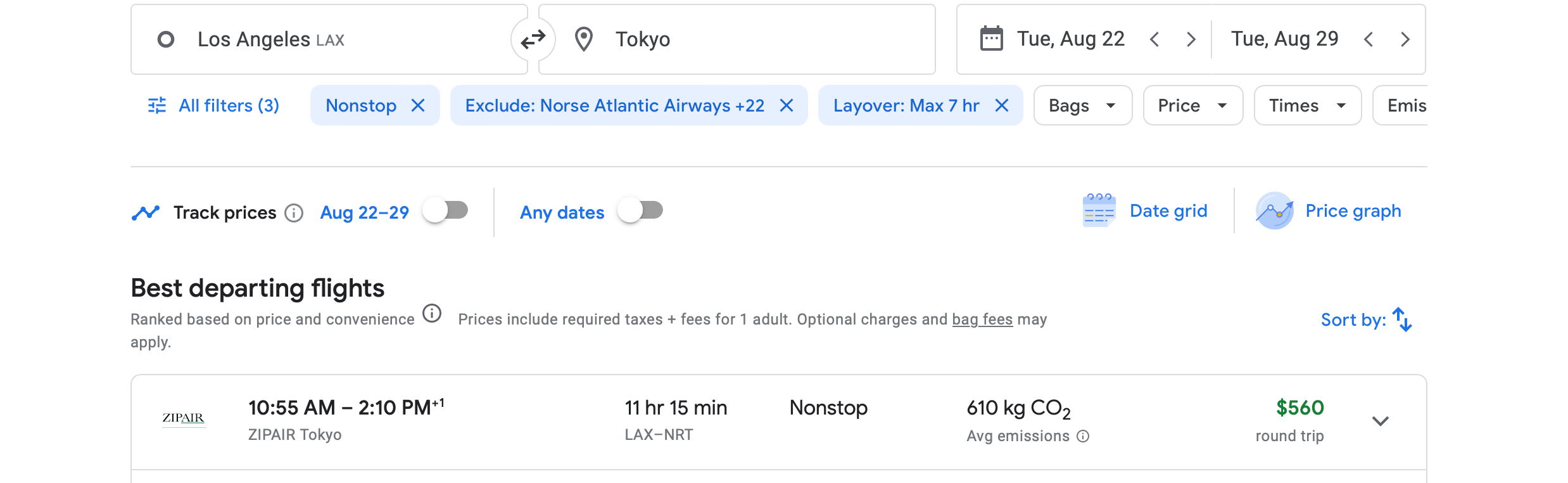
Task: Follow the bag fees link
Action: (x=982, y=319)
